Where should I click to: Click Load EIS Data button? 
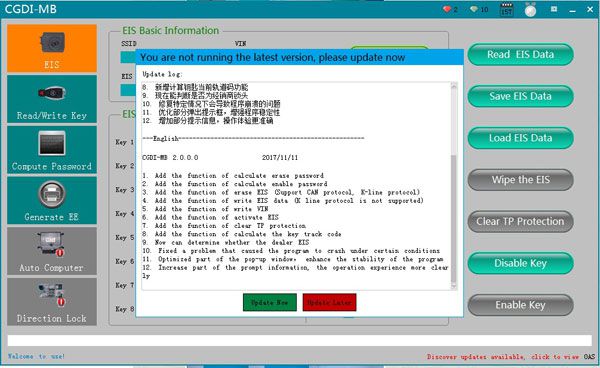[520, 138]
